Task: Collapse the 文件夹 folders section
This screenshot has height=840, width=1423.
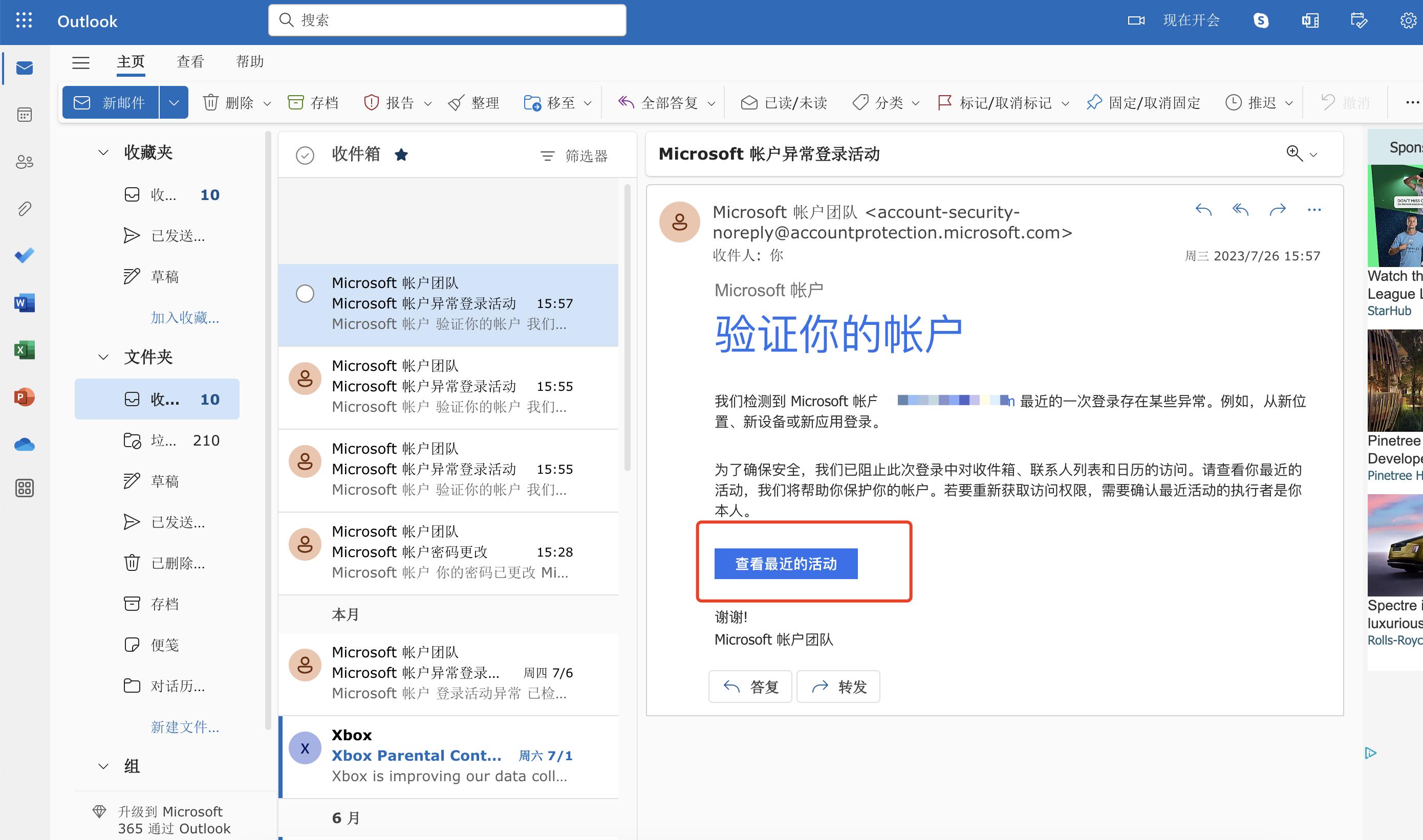Action: [103, 357]
